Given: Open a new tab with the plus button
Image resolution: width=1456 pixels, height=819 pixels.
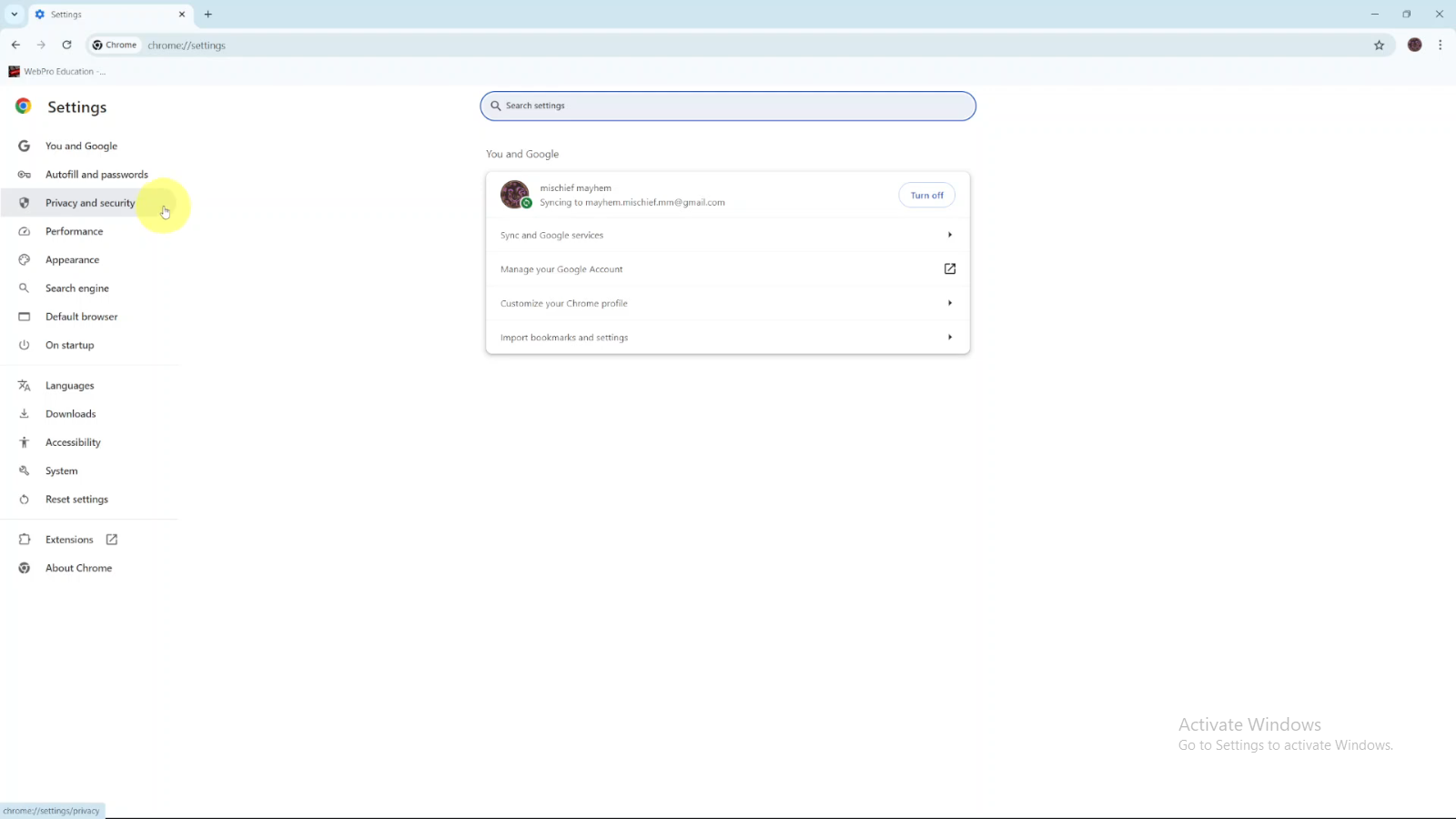Looking at the screenshot, I should pos(208,15).
